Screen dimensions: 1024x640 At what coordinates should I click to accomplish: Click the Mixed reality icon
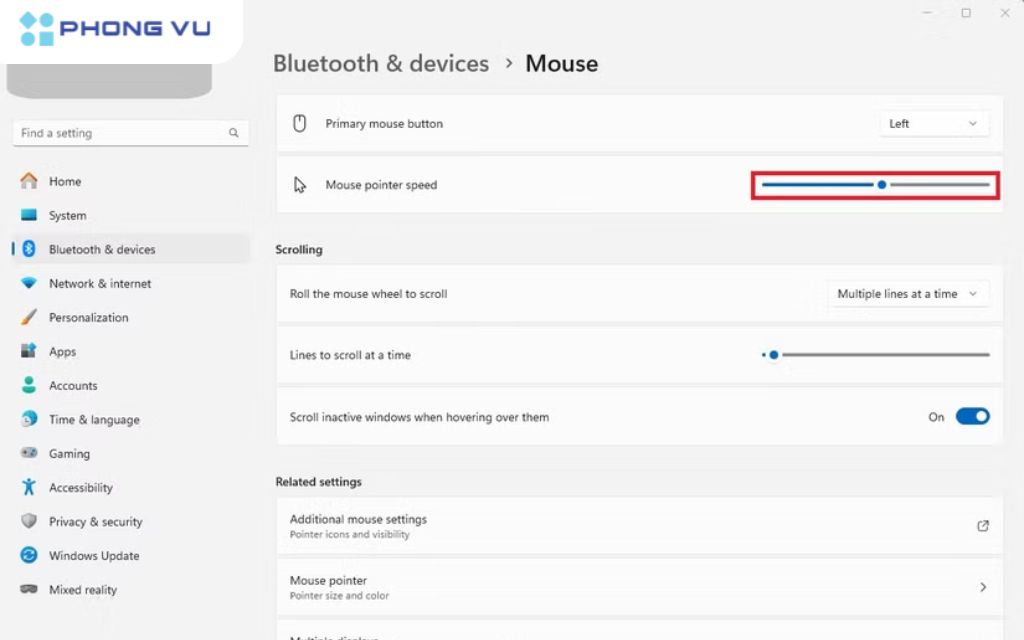29,589
